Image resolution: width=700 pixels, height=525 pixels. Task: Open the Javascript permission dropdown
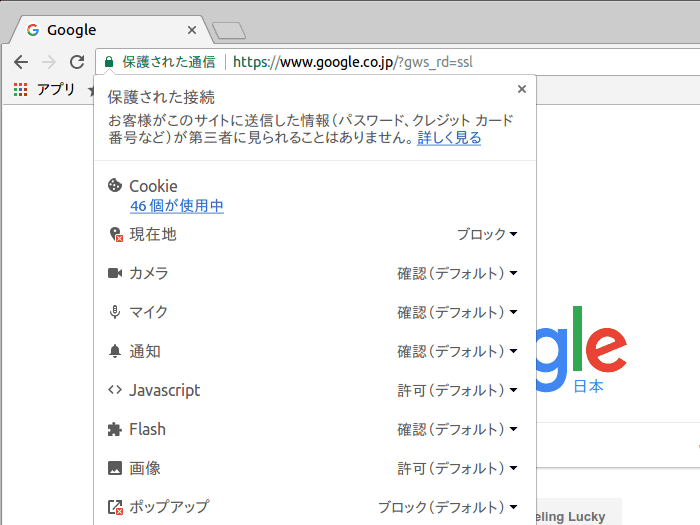(457, 390)
